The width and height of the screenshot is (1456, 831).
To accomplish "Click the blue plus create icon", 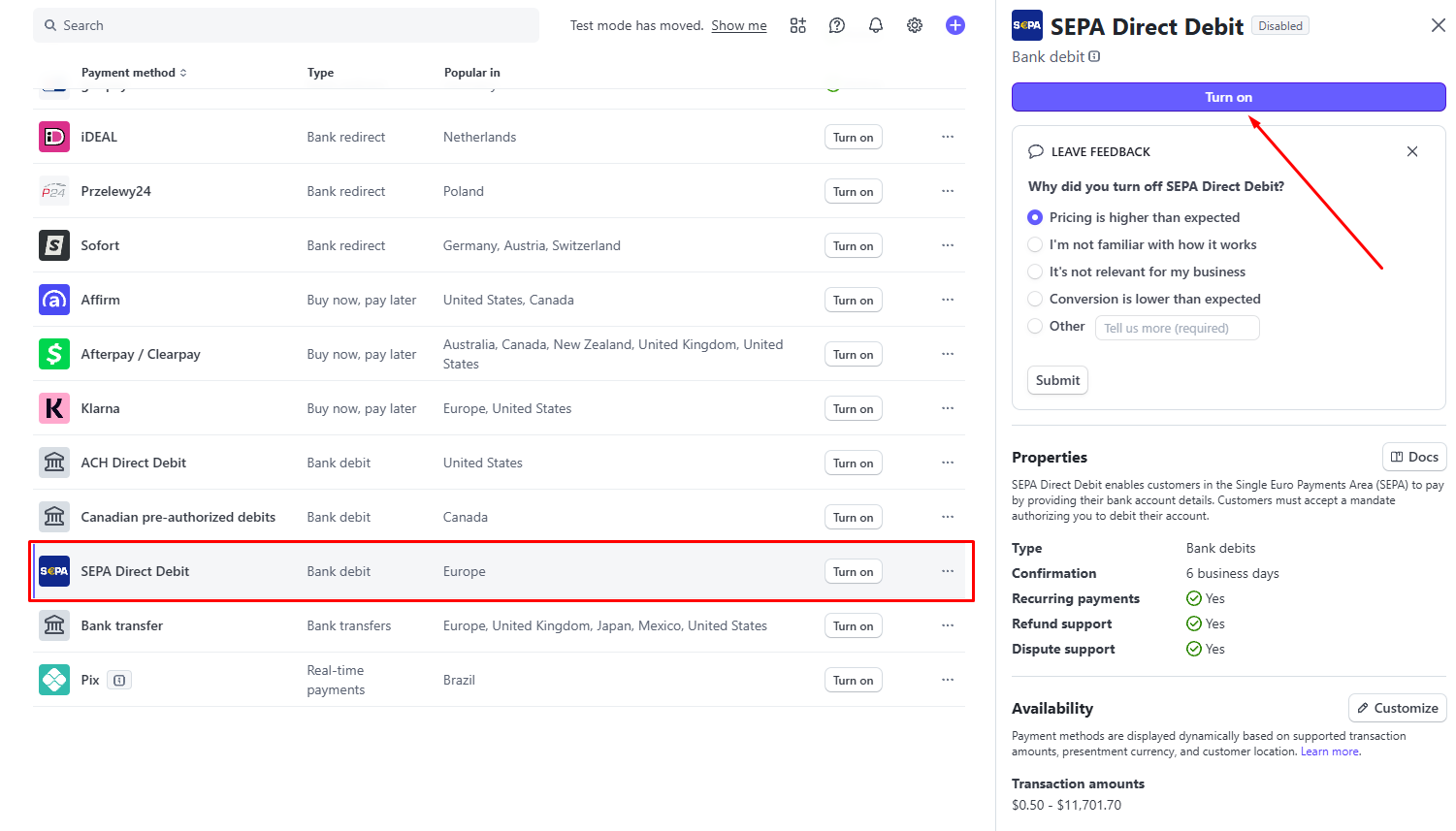I will 955,25.
